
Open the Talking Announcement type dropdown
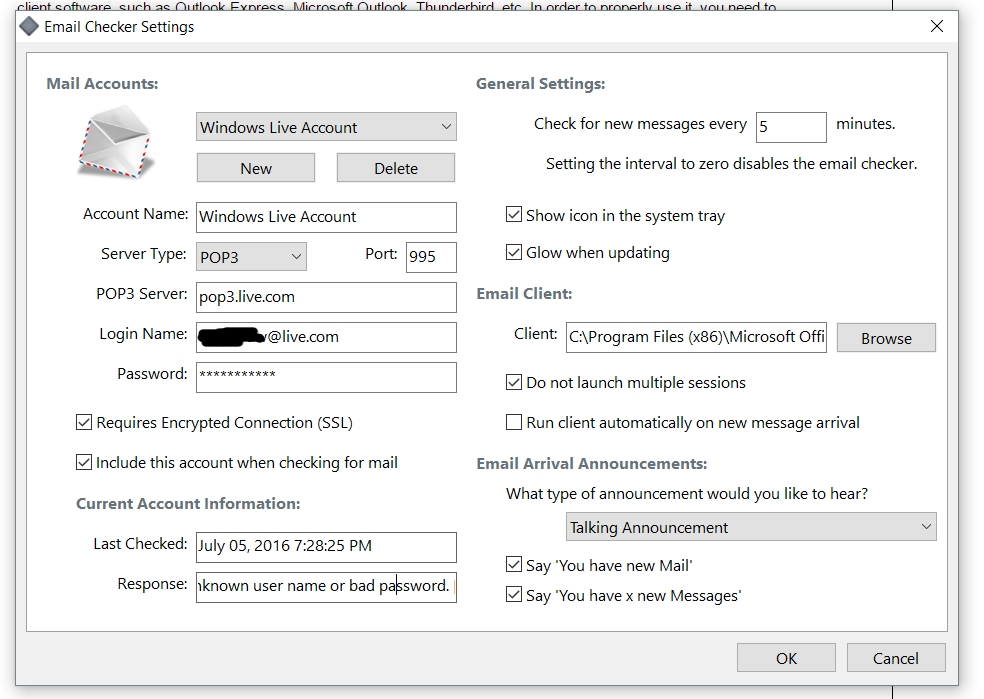[x=751, y=527]
